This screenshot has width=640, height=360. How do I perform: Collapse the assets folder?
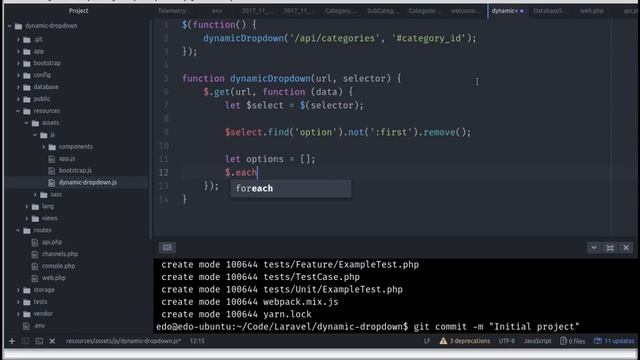(27, 123)
